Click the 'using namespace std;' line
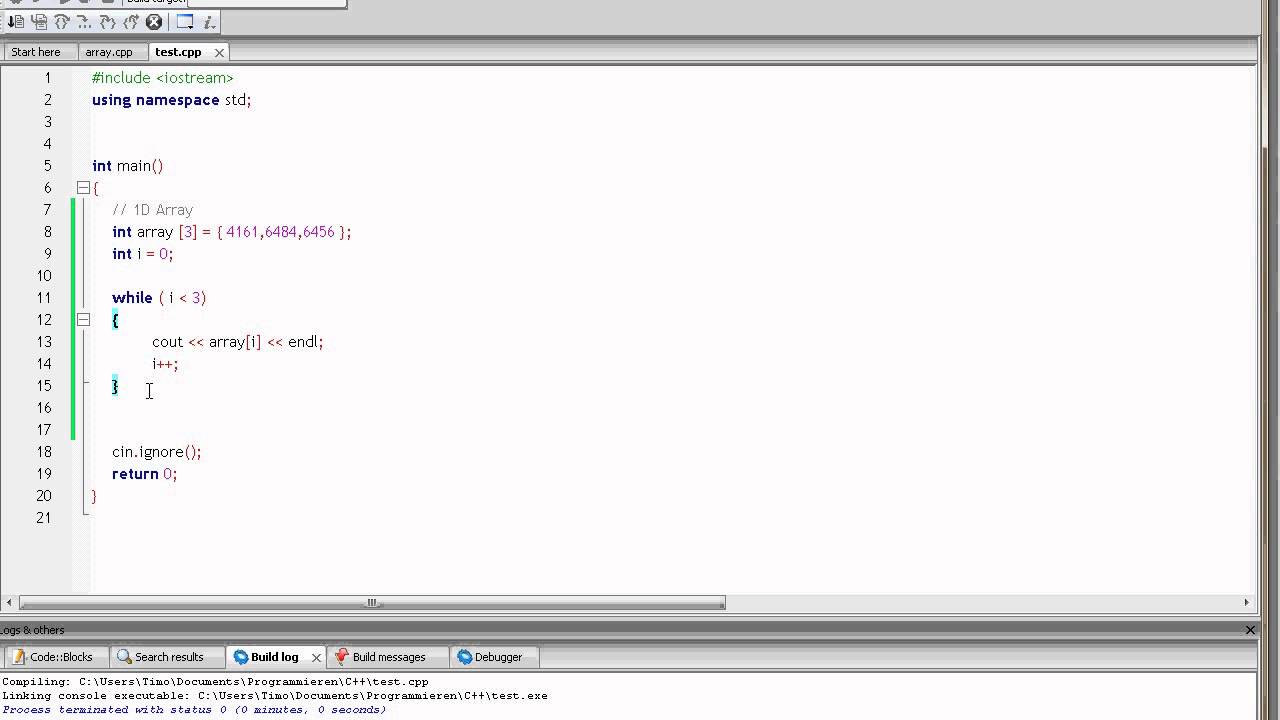The width and height of the screenshot is (1280, 720). 171,100
